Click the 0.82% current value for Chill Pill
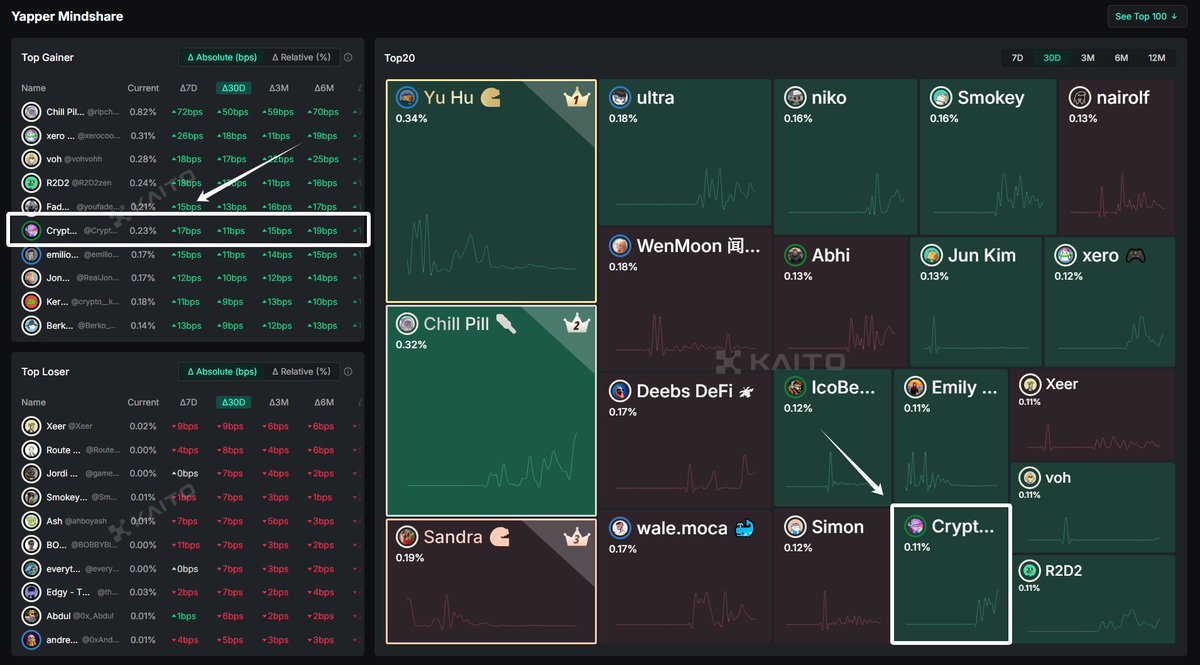Viewport: 1200px width, 665px height. (143, 112)
